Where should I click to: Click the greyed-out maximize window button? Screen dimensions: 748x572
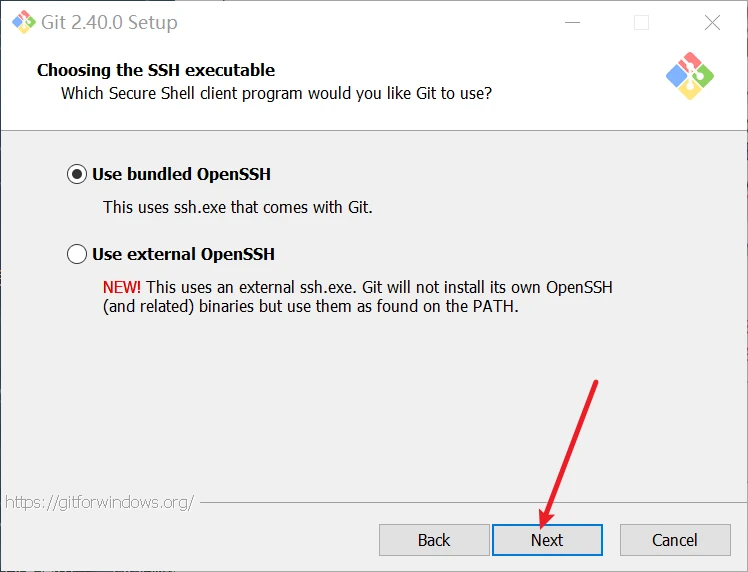coord(641,23)
